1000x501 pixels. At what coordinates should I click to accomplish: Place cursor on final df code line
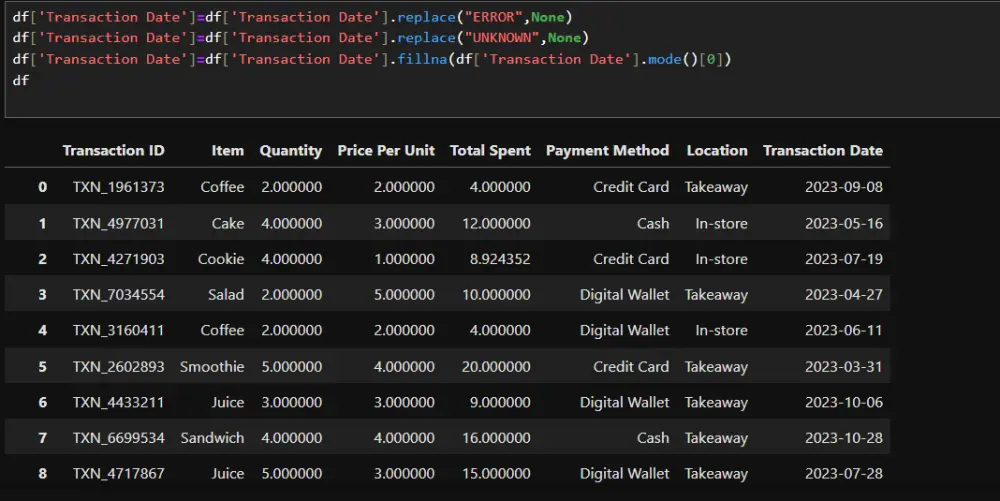point(20,80)
